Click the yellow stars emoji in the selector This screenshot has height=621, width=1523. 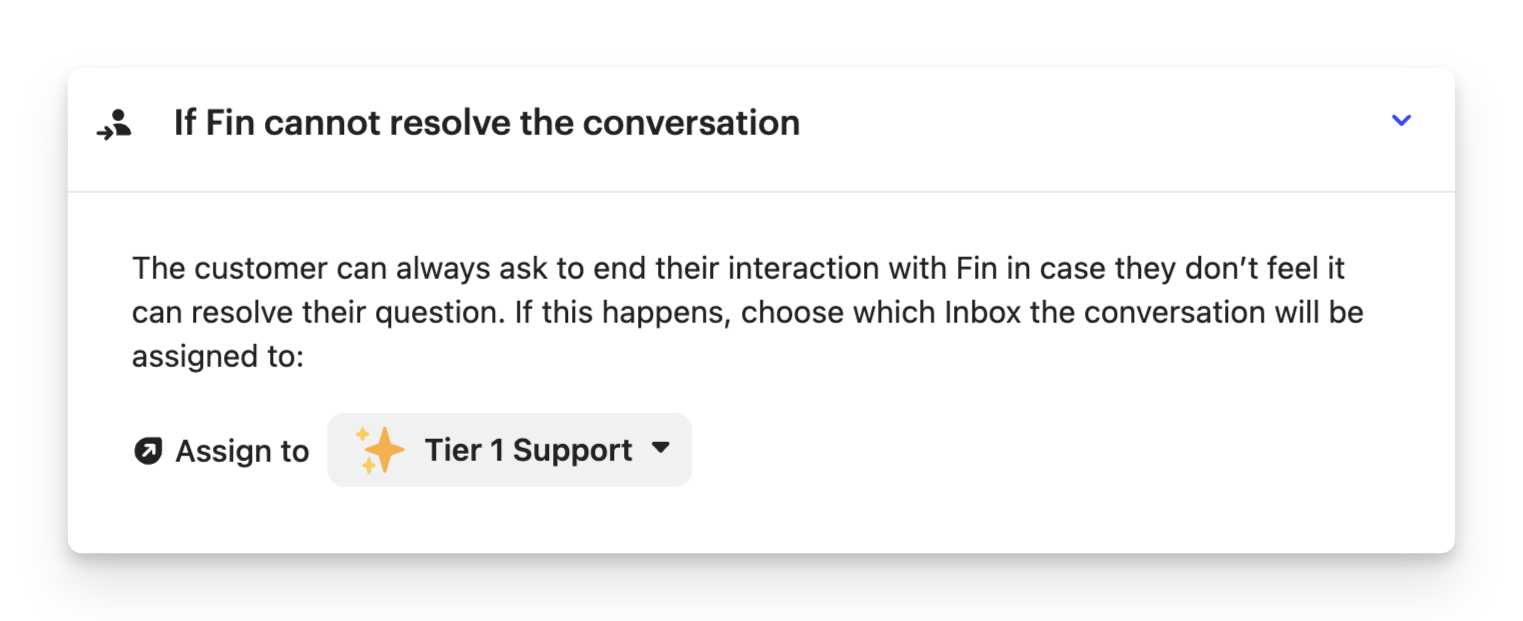coord(381,450)
